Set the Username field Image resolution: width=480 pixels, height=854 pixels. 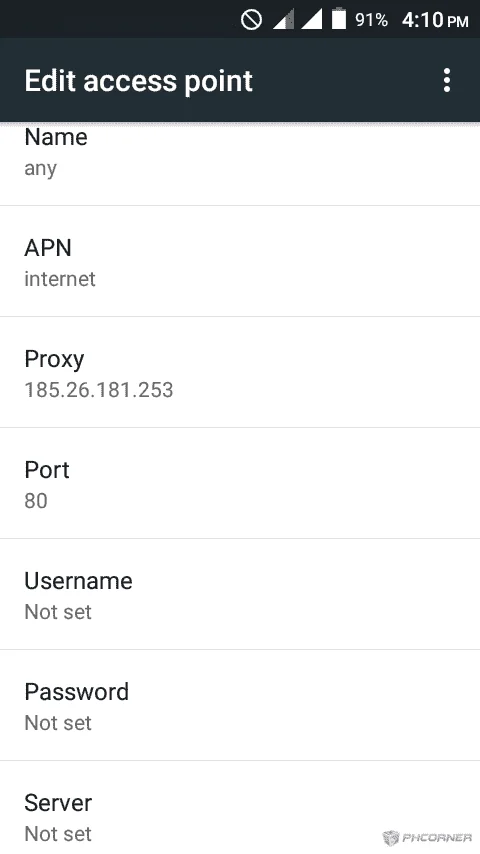pos(240,595)
